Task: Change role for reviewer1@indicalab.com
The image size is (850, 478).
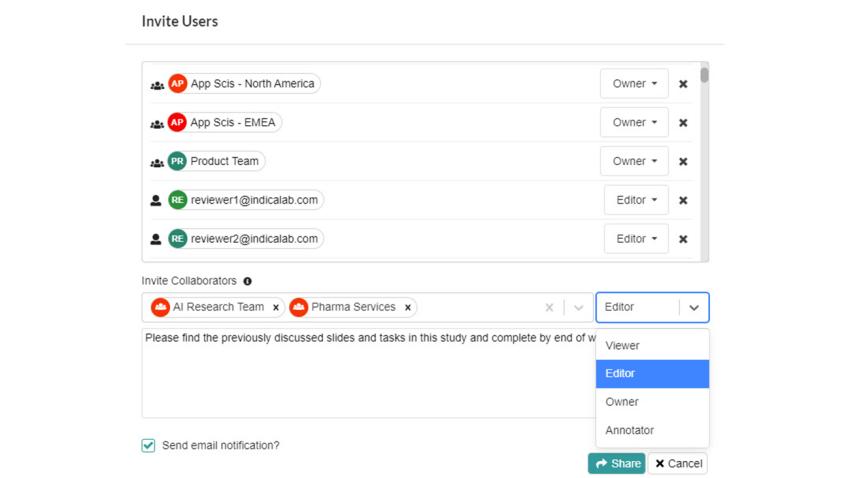Action: 636,200
